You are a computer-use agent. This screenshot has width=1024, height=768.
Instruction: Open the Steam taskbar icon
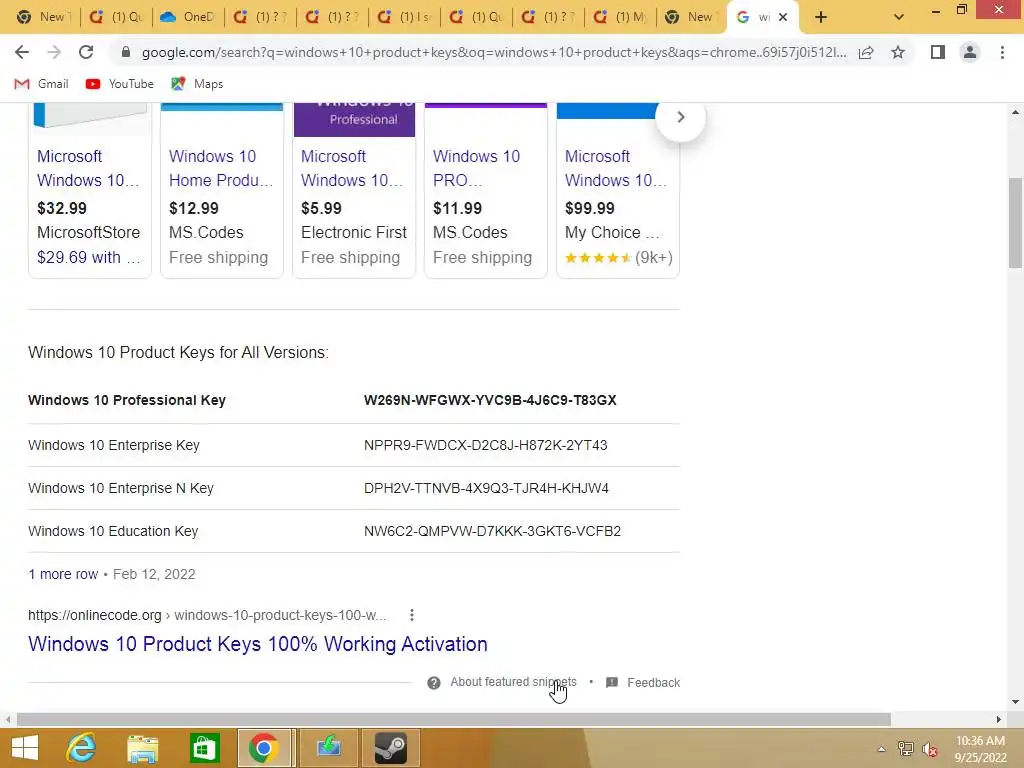coord(391,748)
